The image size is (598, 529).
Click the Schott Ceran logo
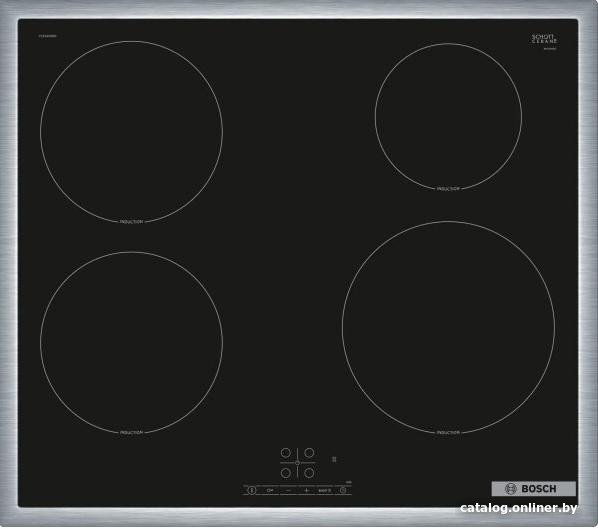[545, 40]
